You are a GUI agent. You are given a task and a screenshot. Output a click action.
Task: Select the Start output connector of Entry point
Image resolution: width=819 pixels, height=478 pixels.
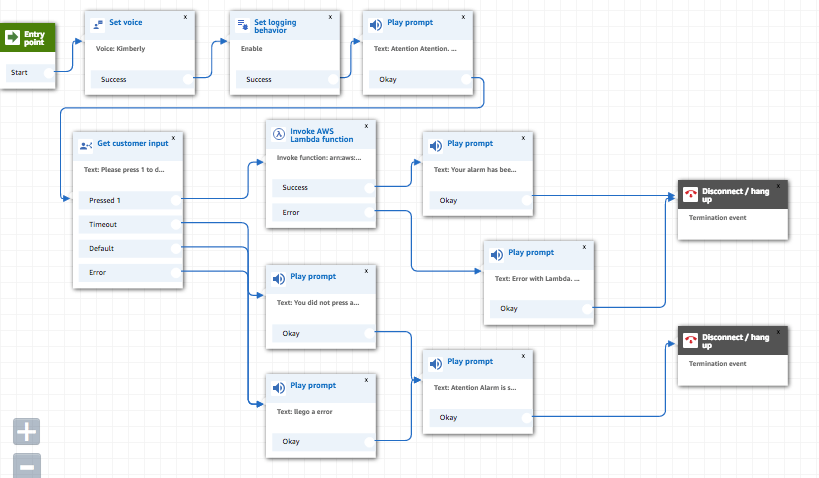pos(49,73)
